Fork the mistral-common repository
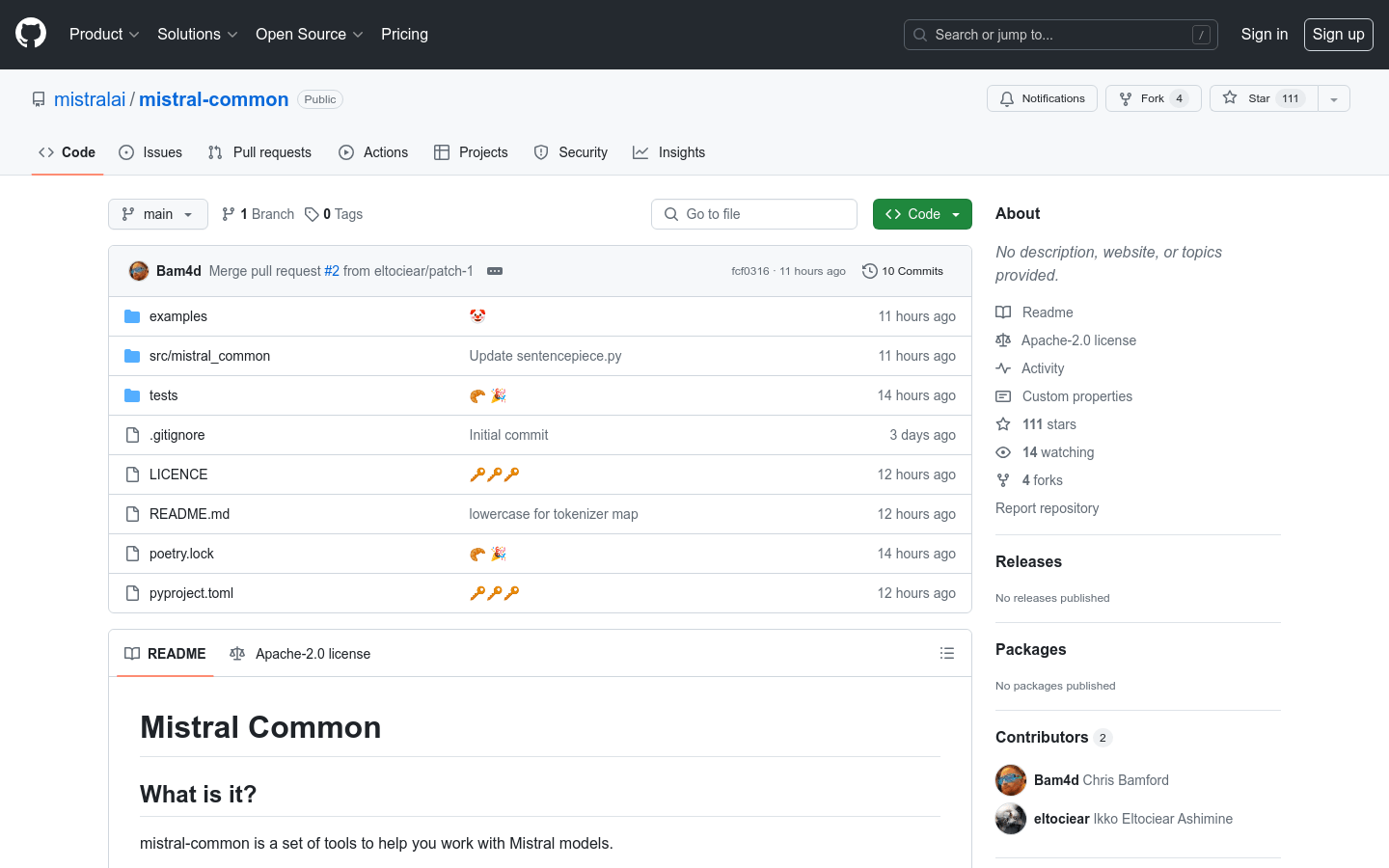The width and height of the screenshot is (1389, 868). click(x=1153, y=98)
